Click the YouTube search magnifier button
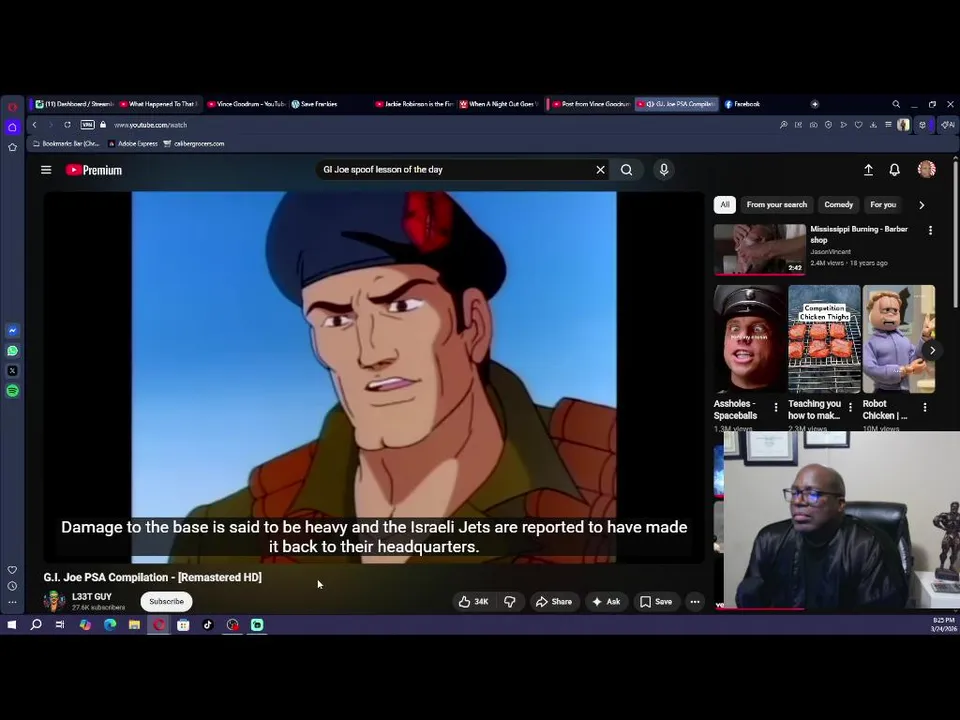 click(626, 170)
